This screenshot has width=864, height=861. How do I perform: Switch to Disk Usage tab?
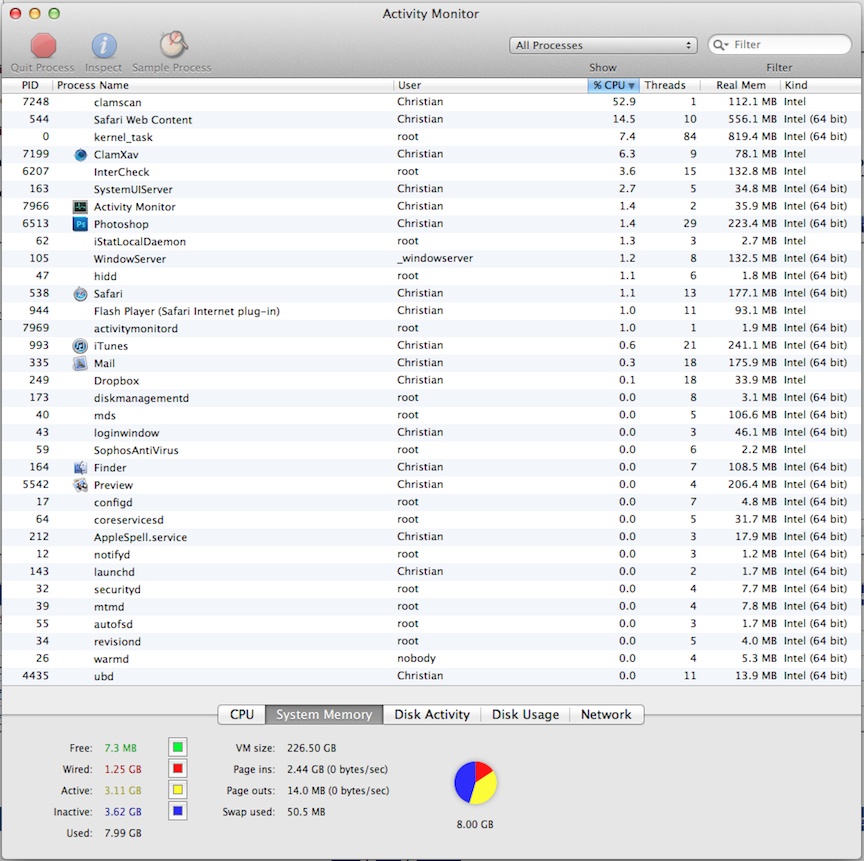[x=525, y=714]
